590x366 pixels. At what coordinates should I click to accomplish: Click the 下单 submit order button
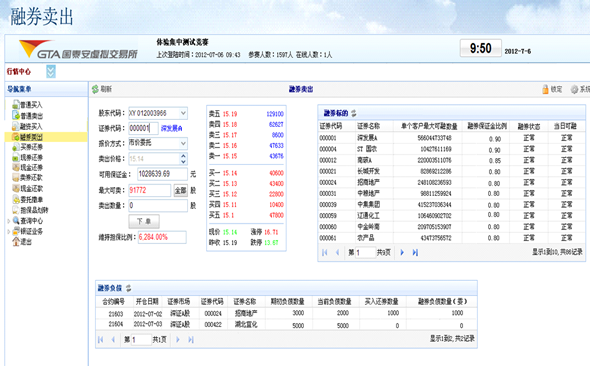point(144,221)
